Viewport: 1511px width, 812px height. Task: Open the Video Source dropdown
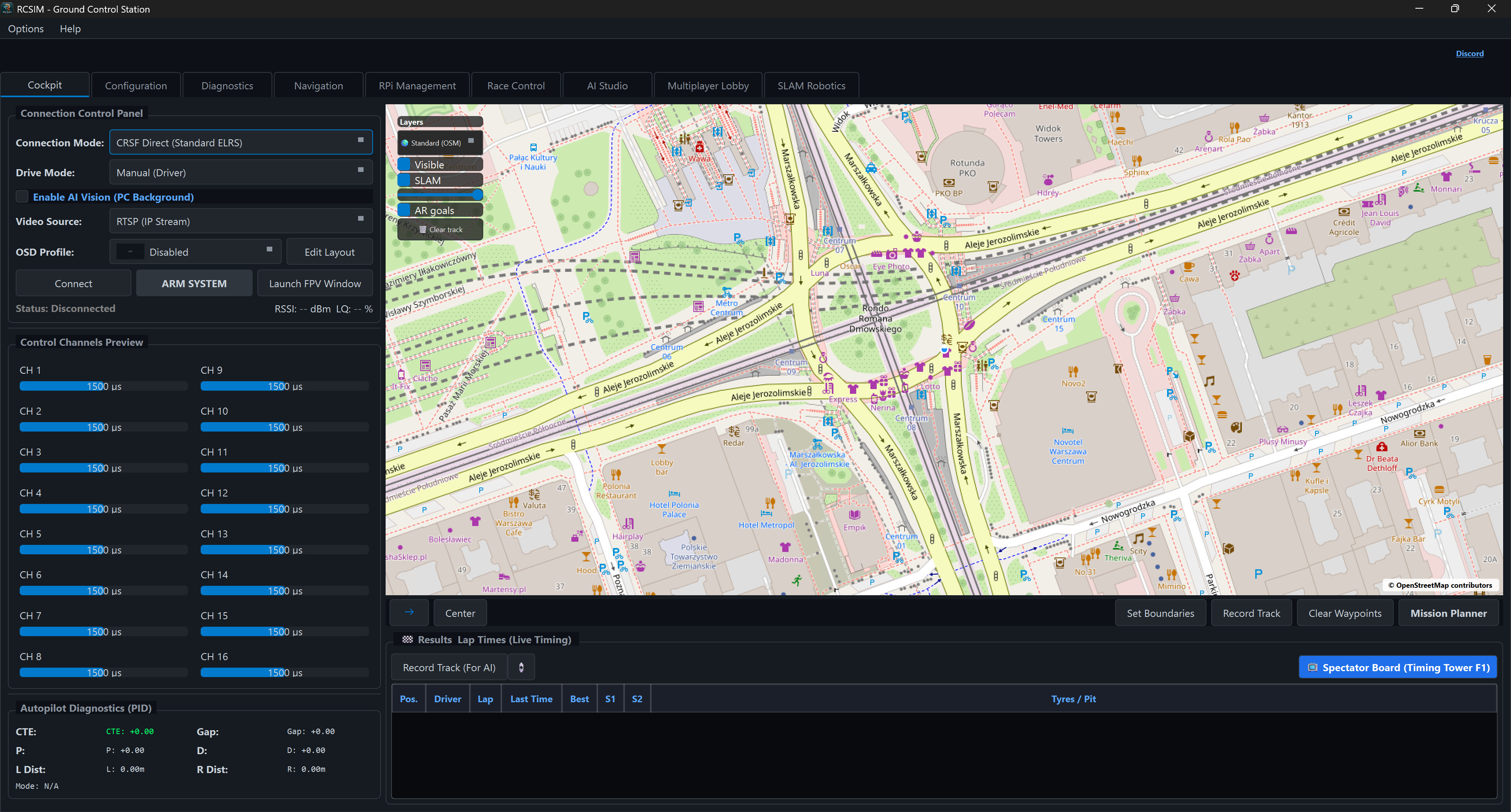coord(240,221)
